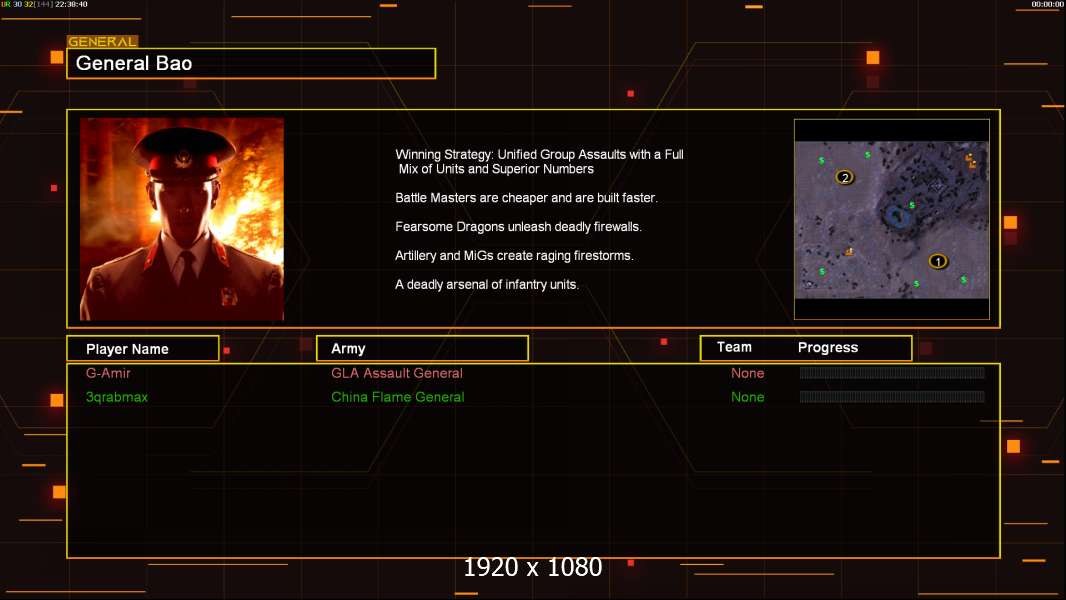Click the 22:38:40 clock readout
The height and width of the screenshot is (600, 1066).
tap(71, 4)
